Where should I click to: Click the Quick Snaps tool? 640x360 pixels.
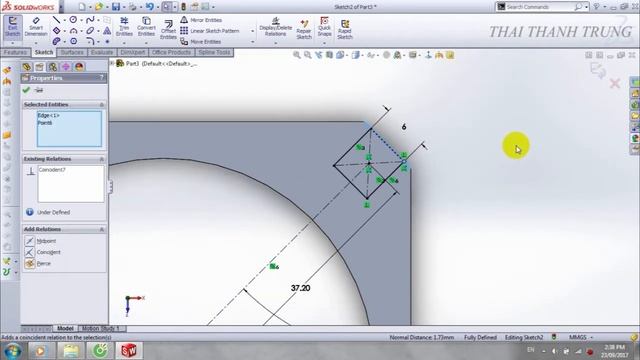(x=324, y=27)
